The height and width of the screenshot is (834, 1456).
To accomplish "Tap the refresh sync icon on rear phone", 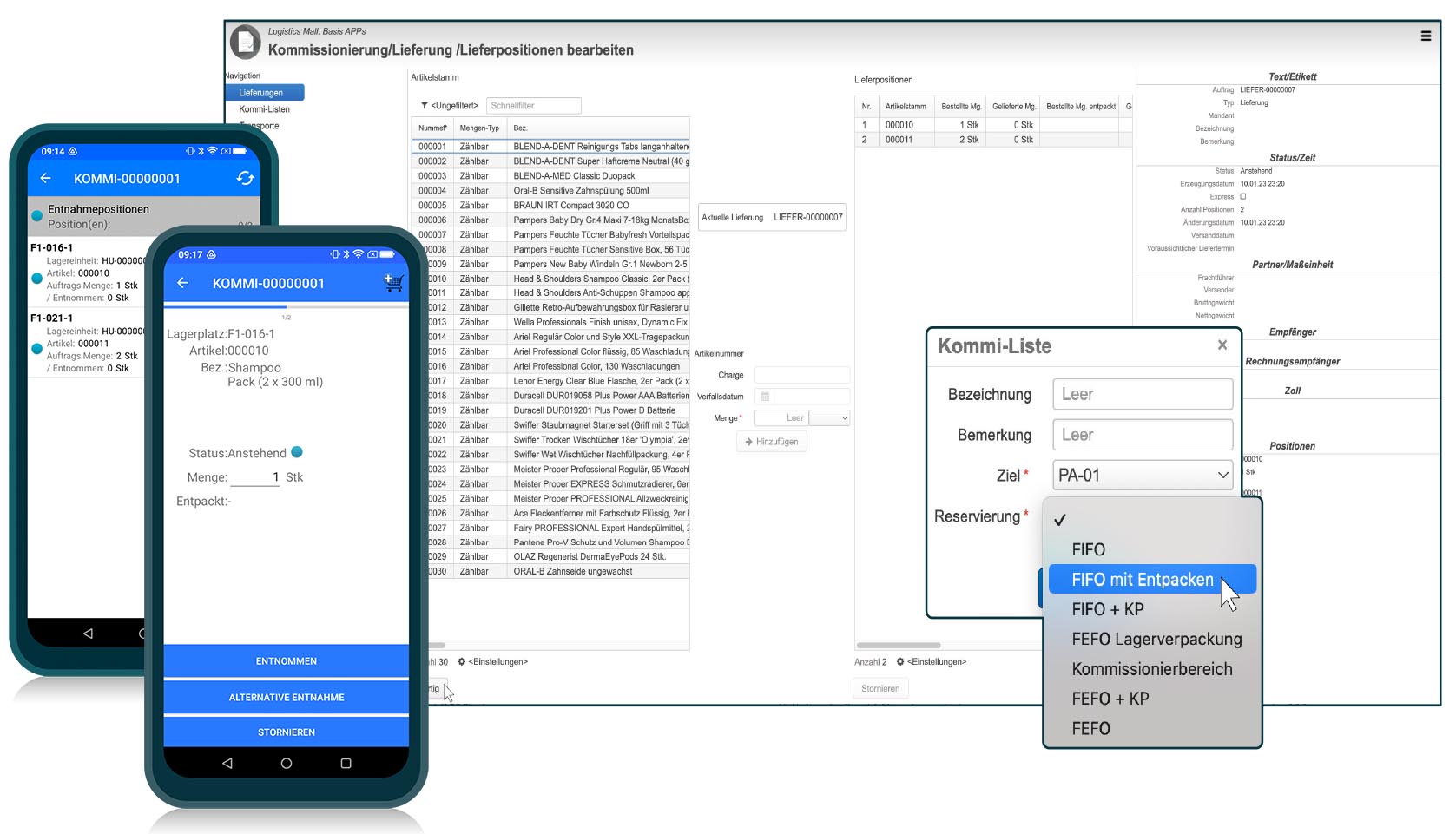I will 246,178.
